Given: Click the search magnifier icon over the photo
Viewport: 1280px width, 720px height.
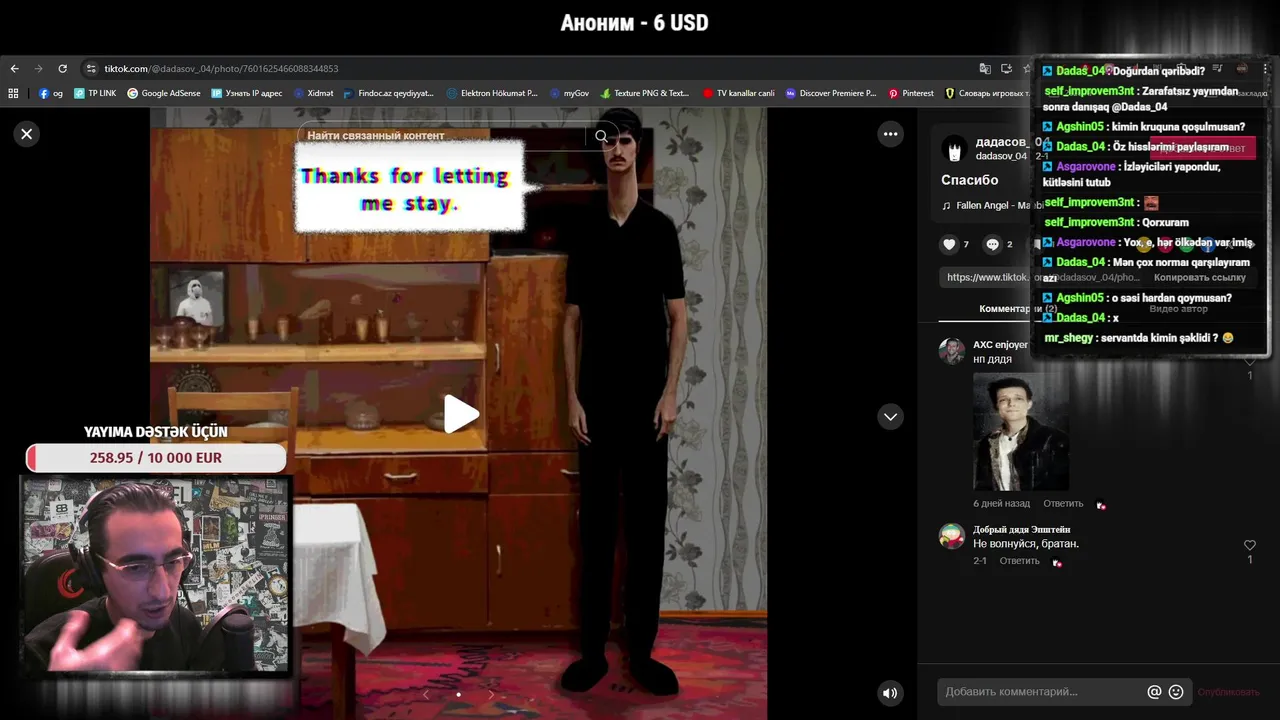Looking at the screenshot, I should 601,136.
